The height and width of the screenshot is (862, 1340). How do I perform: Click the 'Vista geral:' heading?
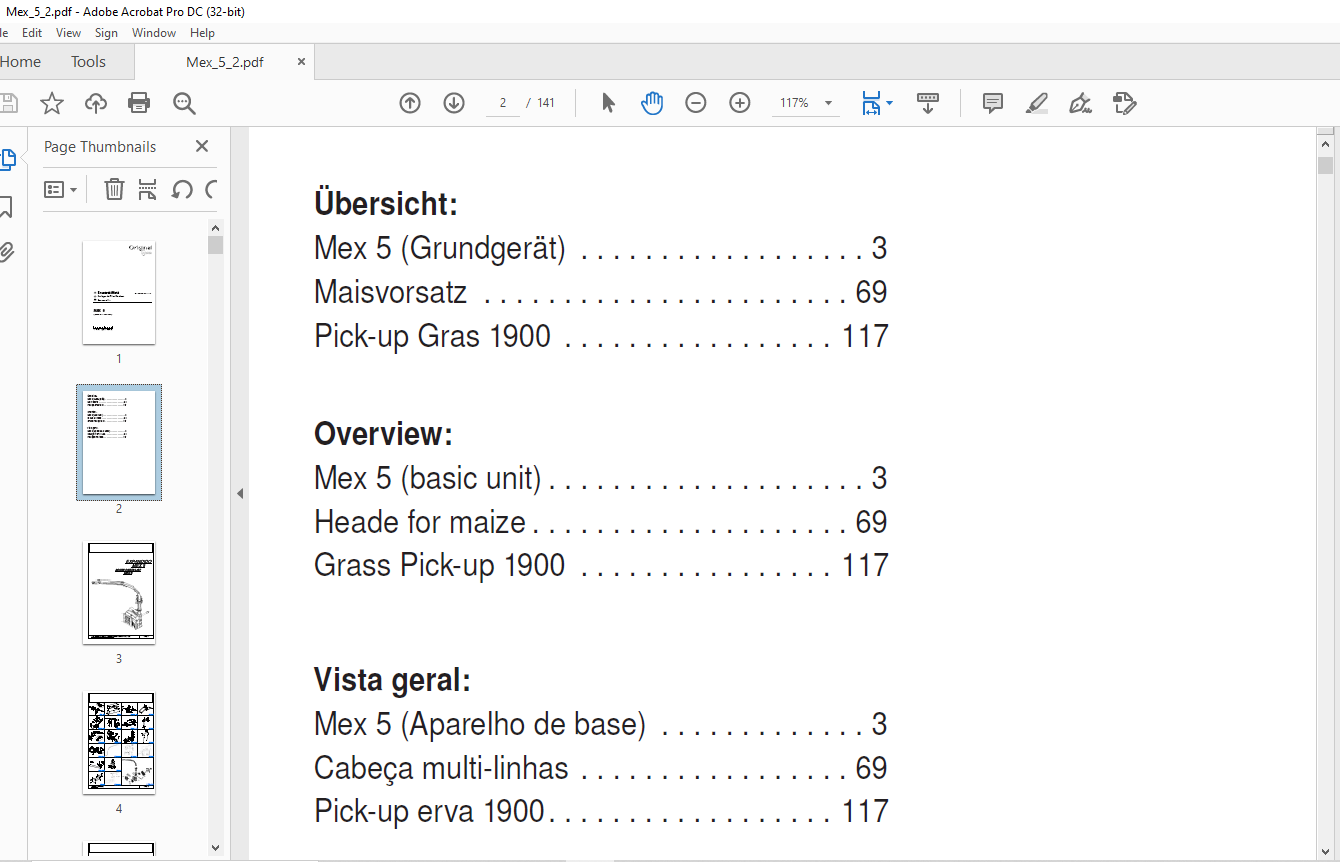[392, 680]
